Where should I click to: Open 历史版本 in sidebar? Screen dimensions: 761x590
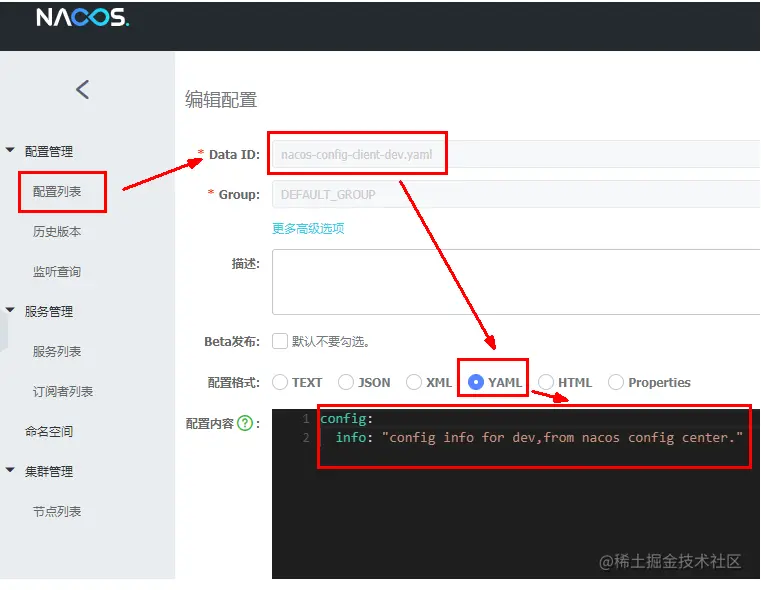tap(57, 231)
